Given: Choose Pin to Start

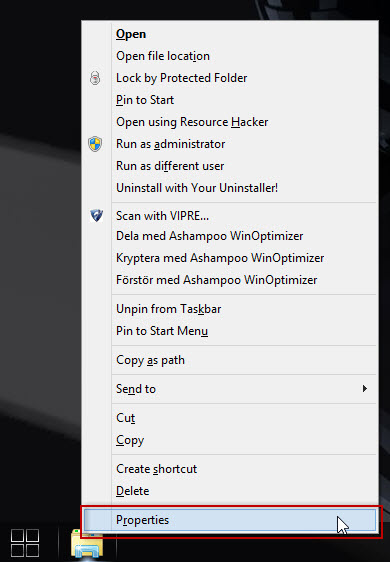Looking at the screenshot, I should [x=230, y=100].
